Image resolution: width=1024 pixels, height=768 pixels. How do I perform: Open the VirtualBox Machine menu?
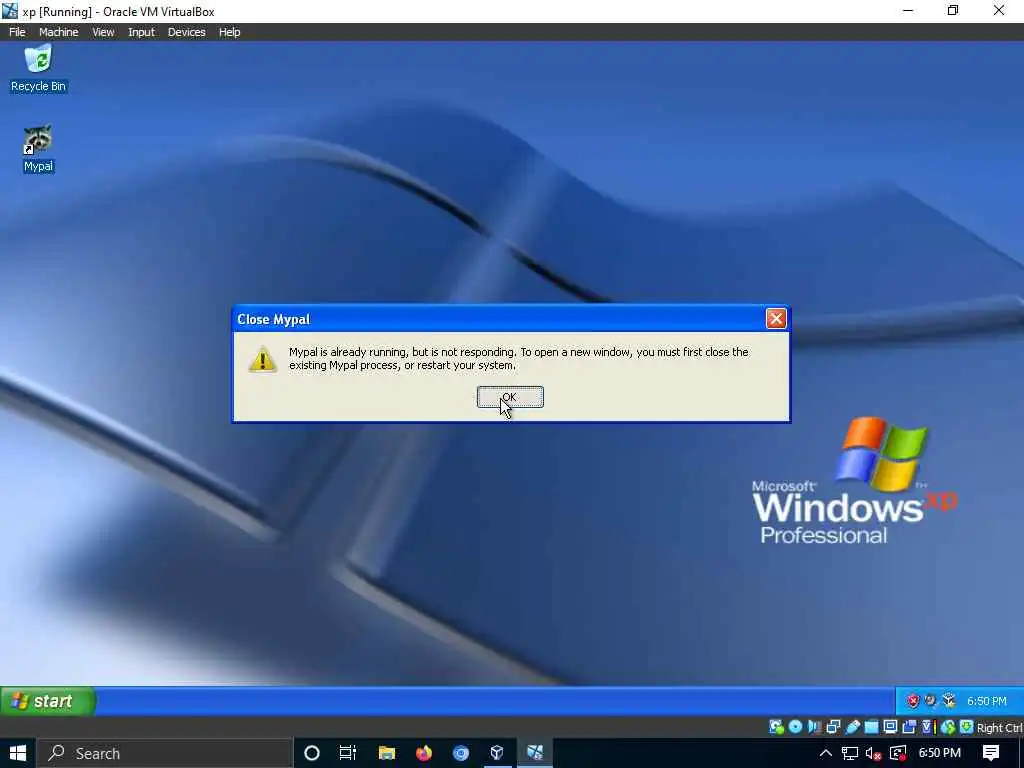(x=58, y=32)
